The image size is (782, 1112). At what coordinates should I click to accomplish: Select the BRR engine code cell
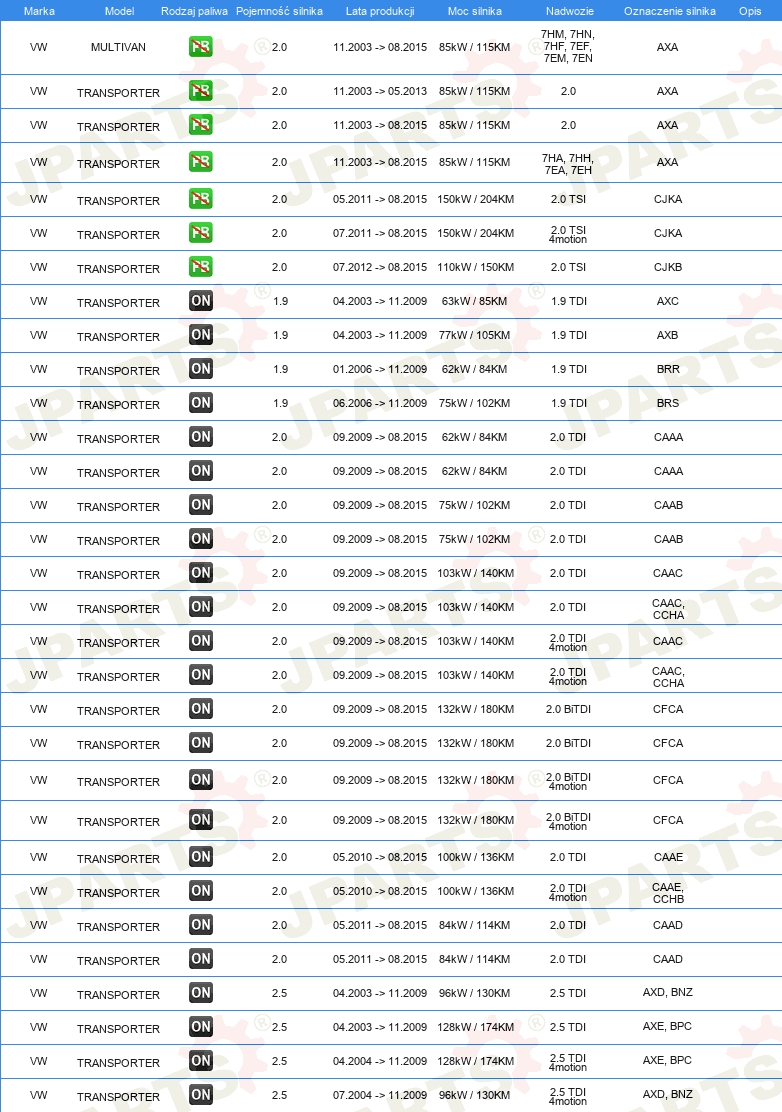pyautogui.click(x=668, y=369)
